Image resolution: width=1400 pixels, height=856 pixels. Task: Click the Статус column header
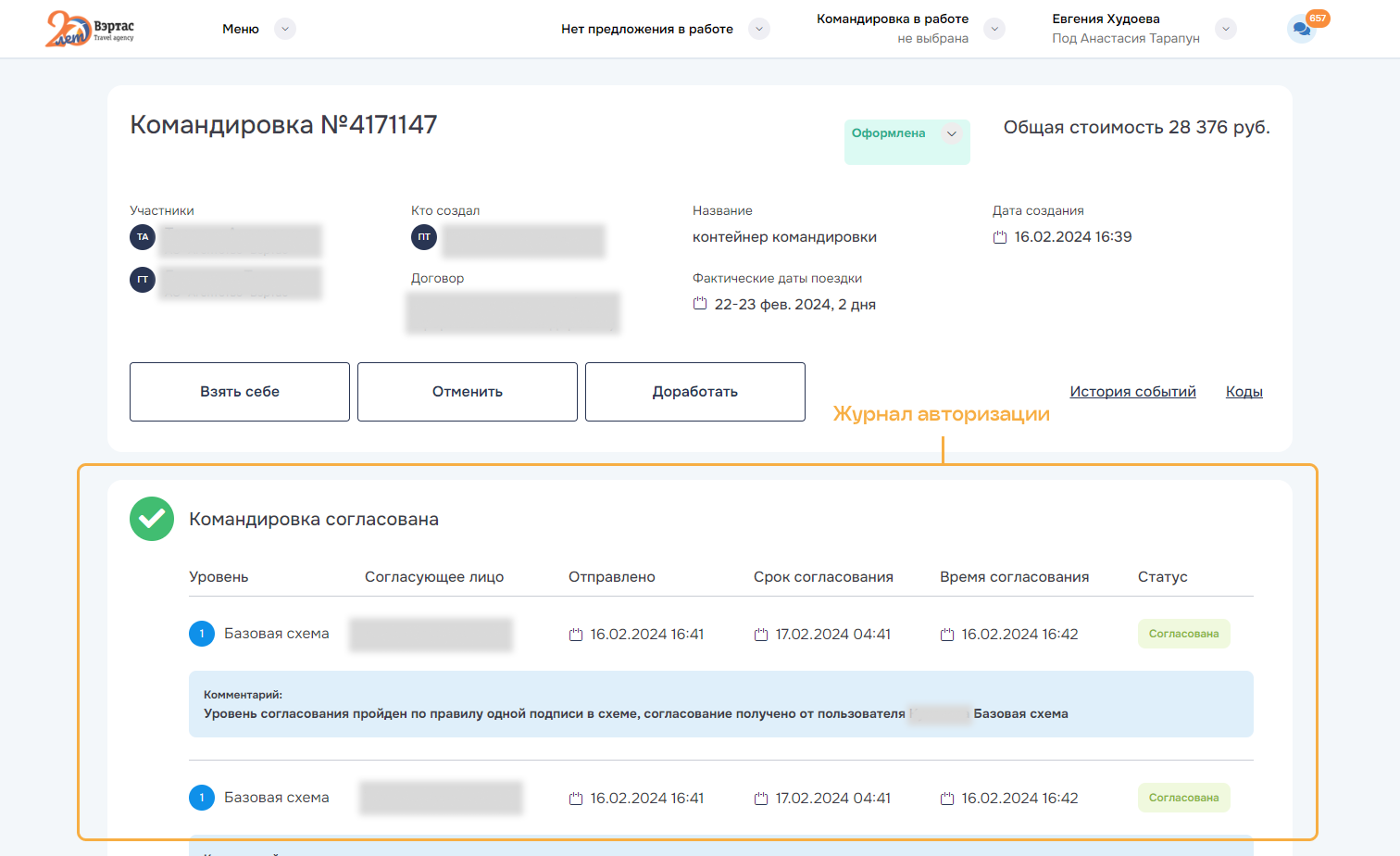[1163, 577]
